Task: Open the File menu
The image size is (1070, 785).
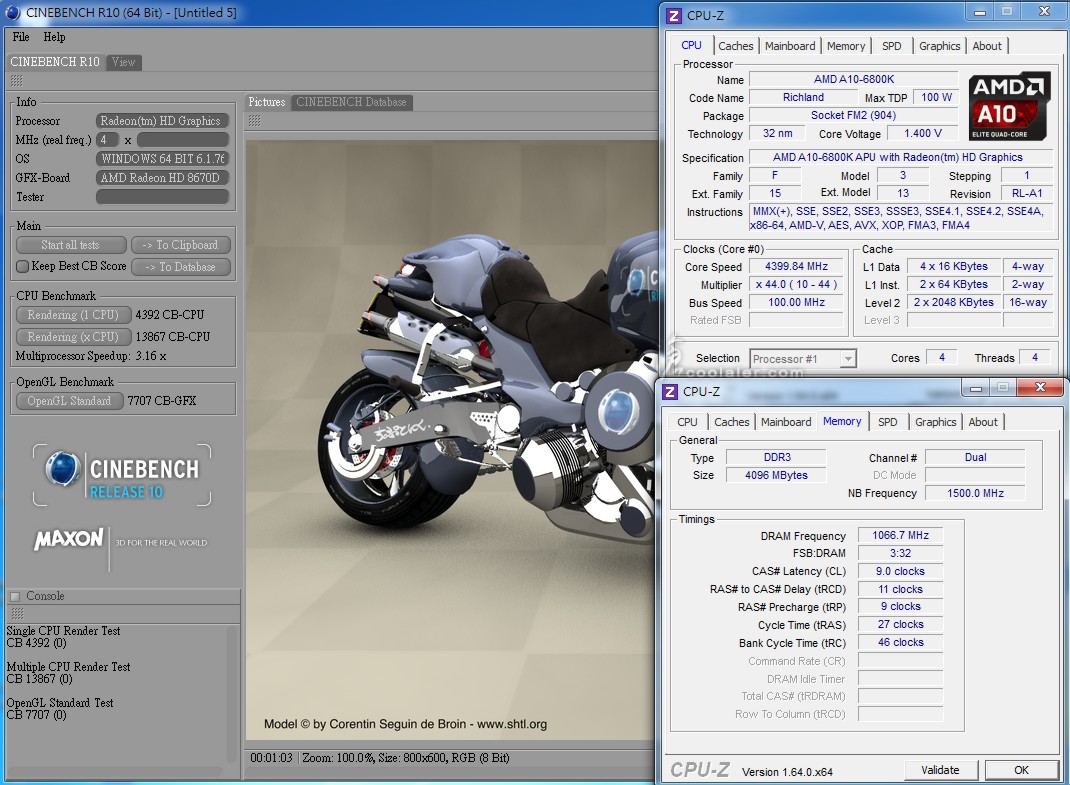Action: [20, 37]
